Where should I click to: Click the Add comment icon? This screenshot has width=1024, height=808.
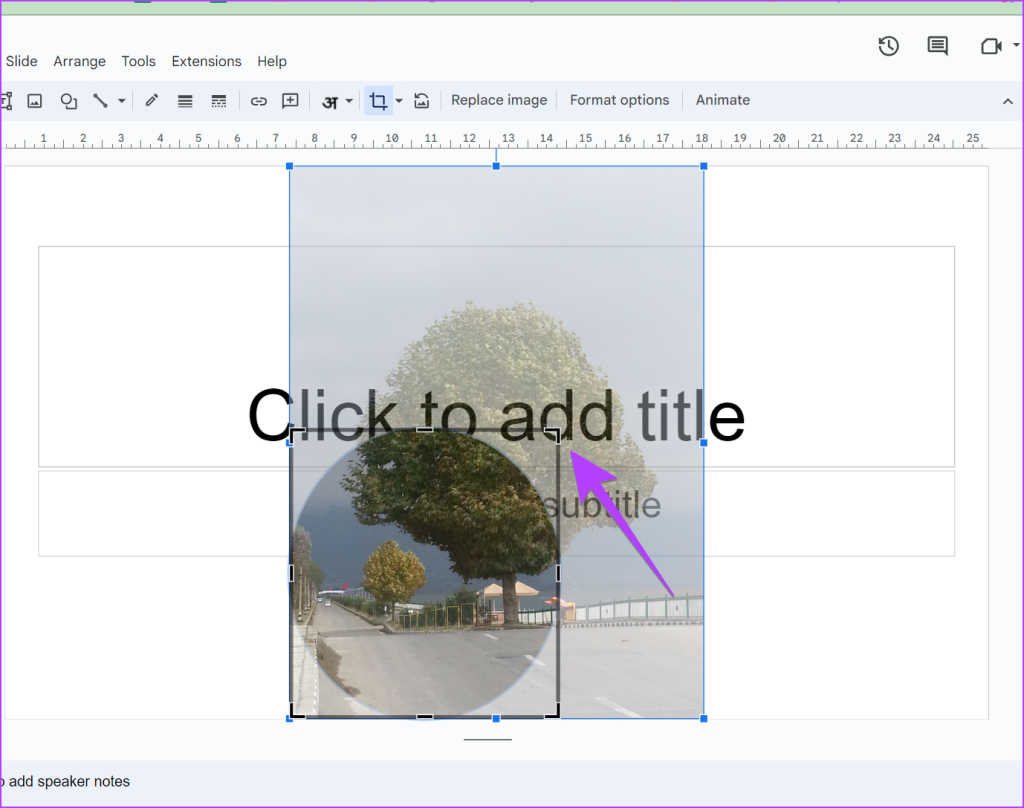click(290, 100)
